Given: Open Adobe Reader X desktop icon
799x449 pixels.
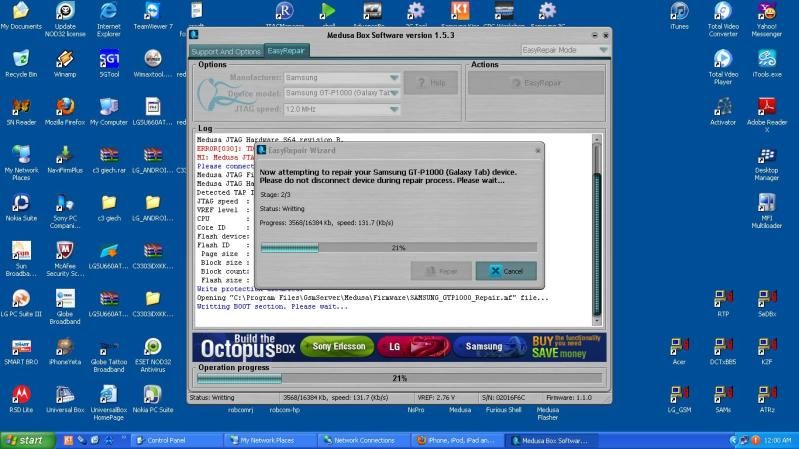Looking at the screenshot, I should point(767,115).
